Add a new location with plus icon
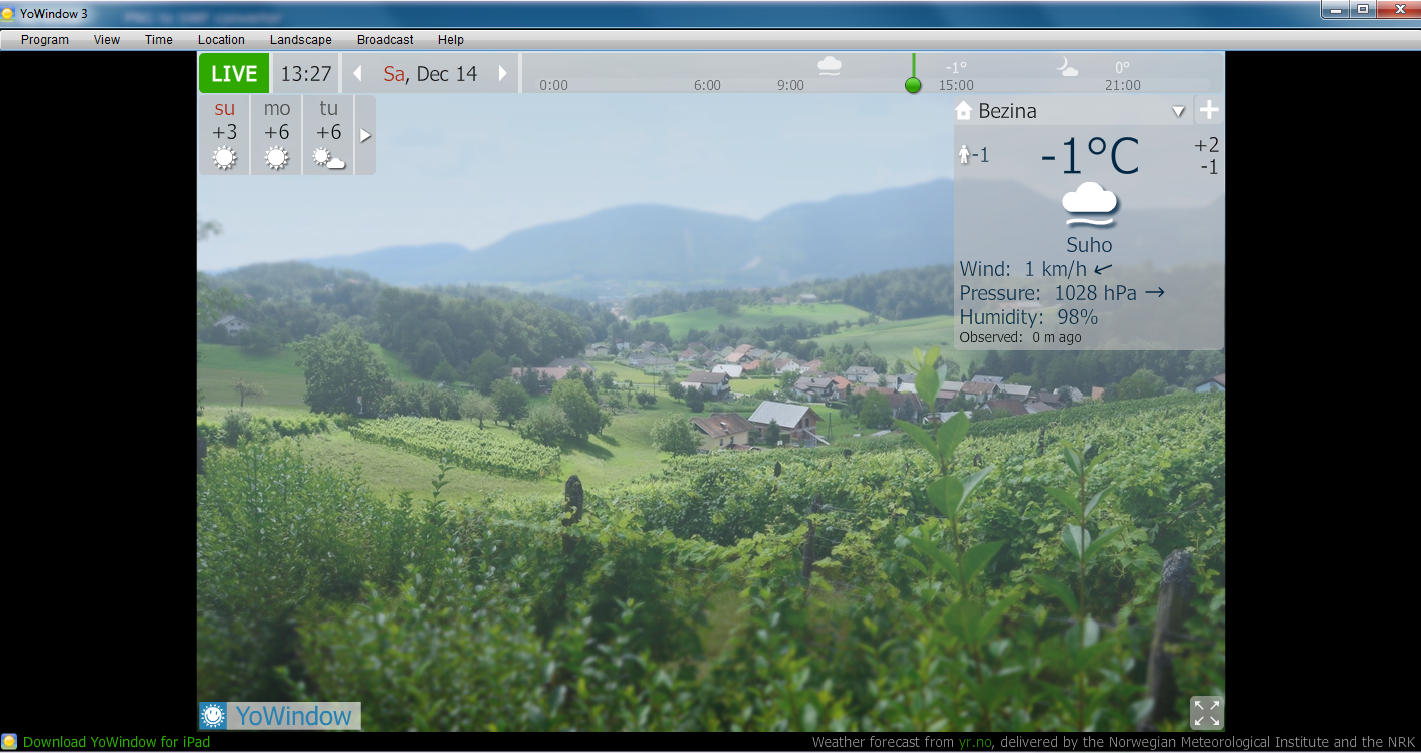Image resolution: width=1421 pixels, height=753 pixels. pos(1209,110)
